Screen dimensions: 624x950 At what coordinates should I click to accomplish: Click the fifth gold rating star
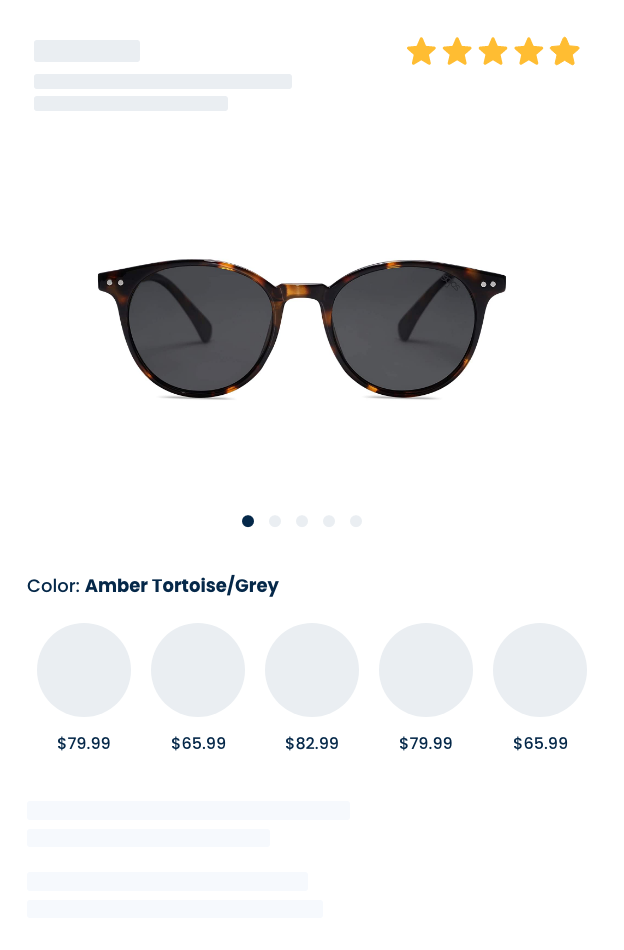pyautogui.click(x=564, y=51)
